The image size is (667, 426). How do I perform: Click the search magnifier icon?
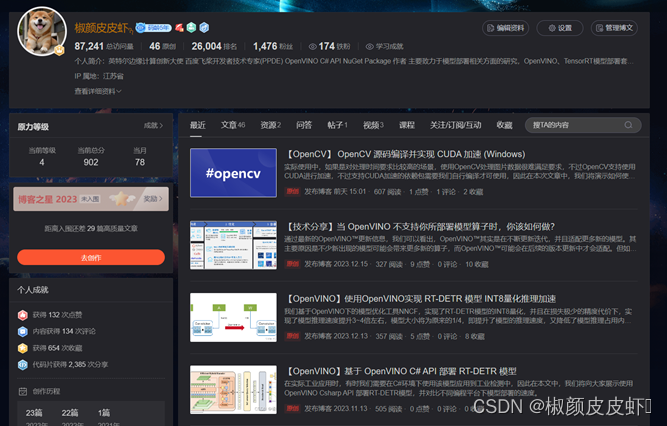628,125
